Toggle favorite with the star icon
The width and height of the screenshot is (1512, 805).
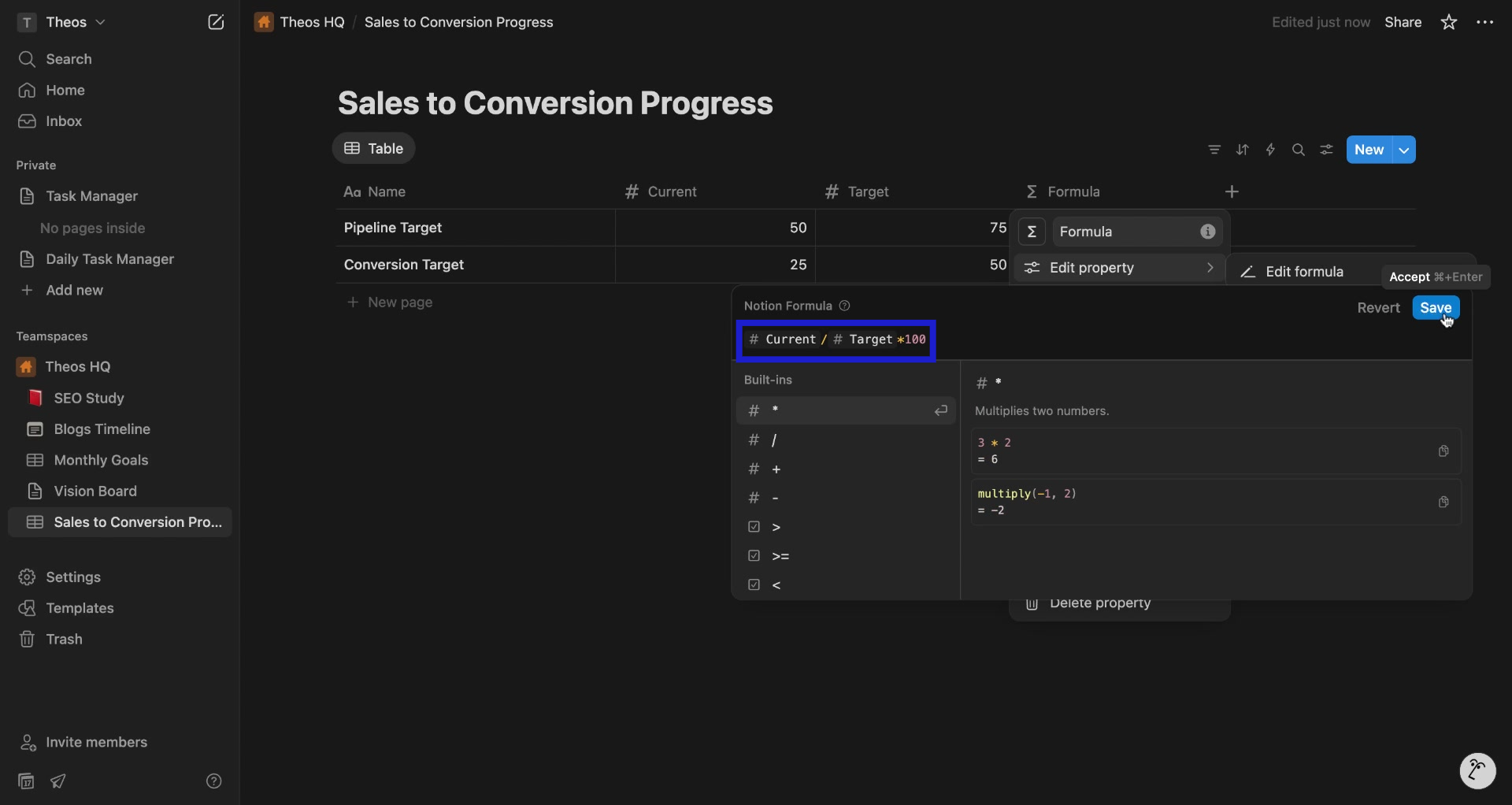1449,22
